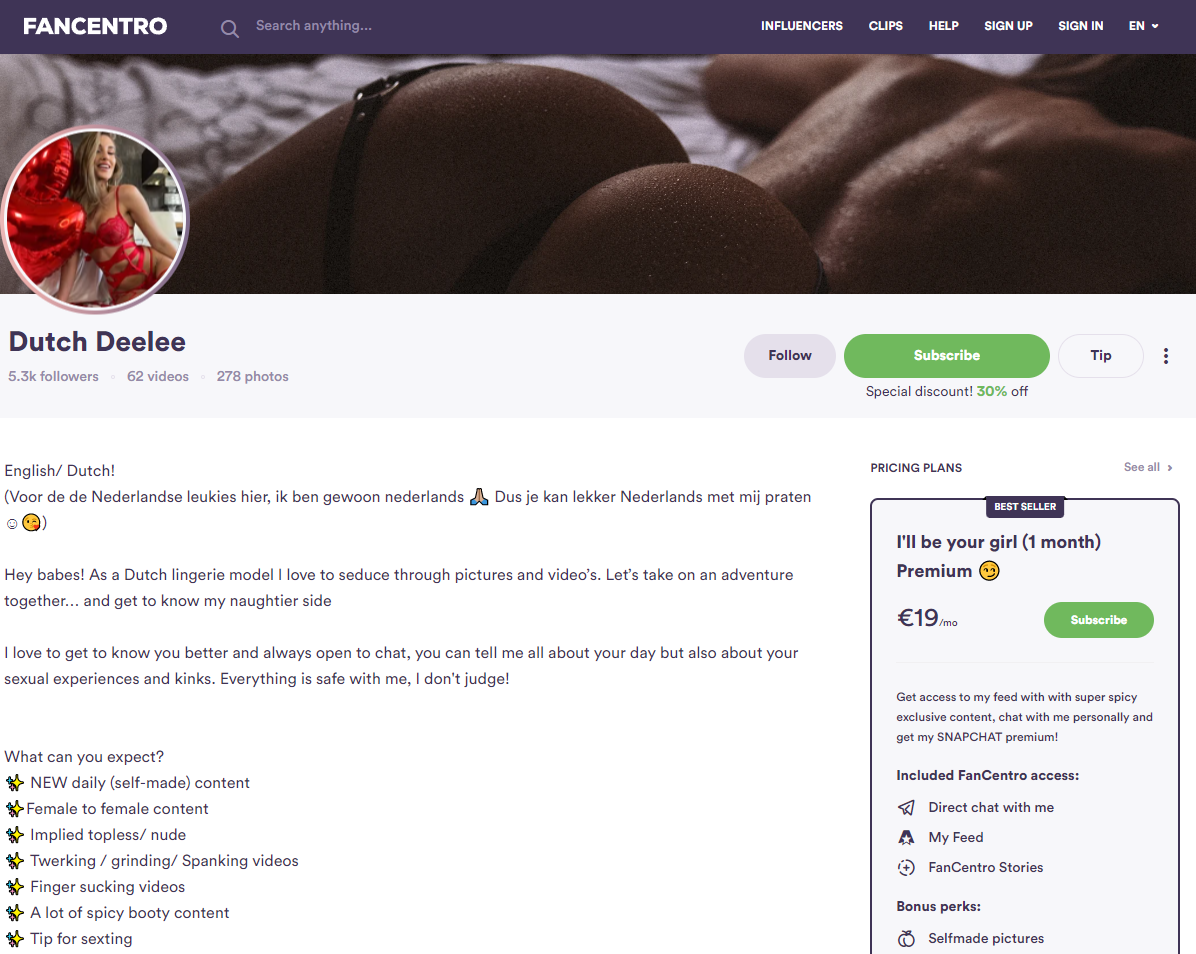Open the EN language dropdown
The image size is (1196, 954).
[x=1143, y=26]
